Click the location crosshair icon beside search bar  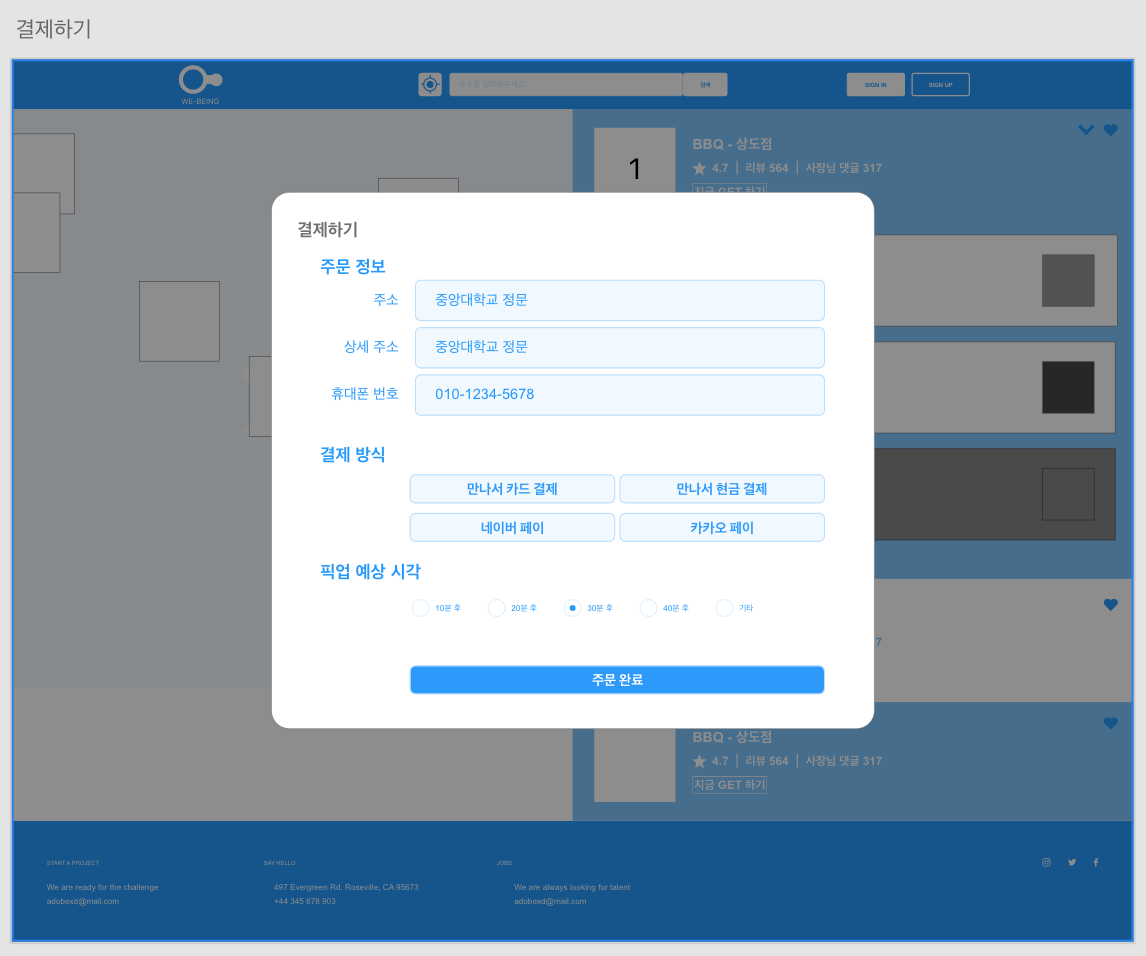[x=430, y=84]
